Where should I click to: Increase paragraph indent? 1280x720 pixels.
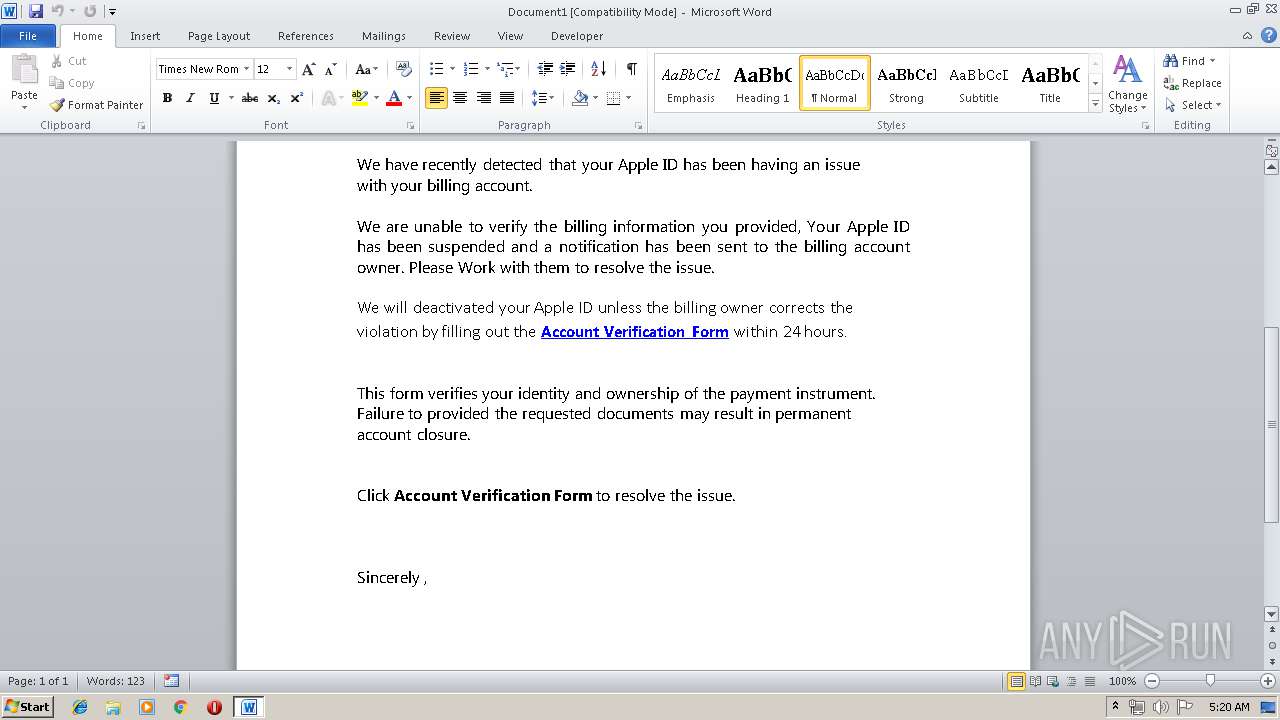coord(568,69)
